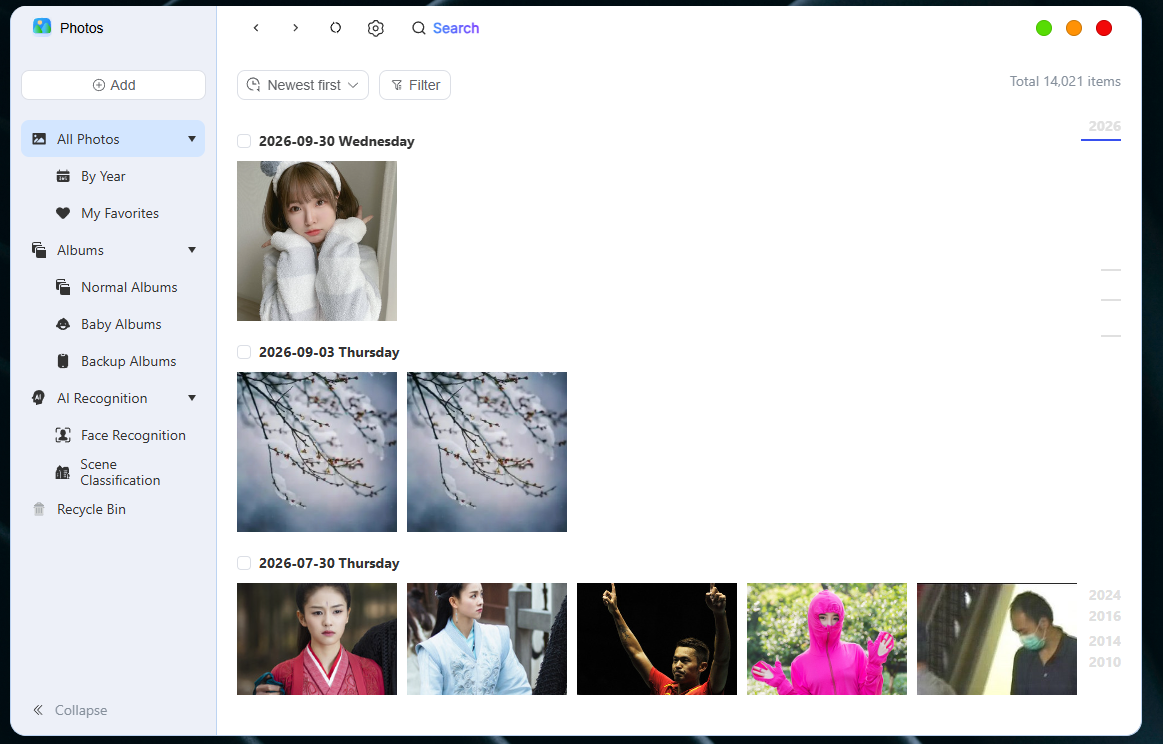Jump to 2016 on the timeline
The height and width of the screenshot is (744, 1163).
pos(1104,616)
